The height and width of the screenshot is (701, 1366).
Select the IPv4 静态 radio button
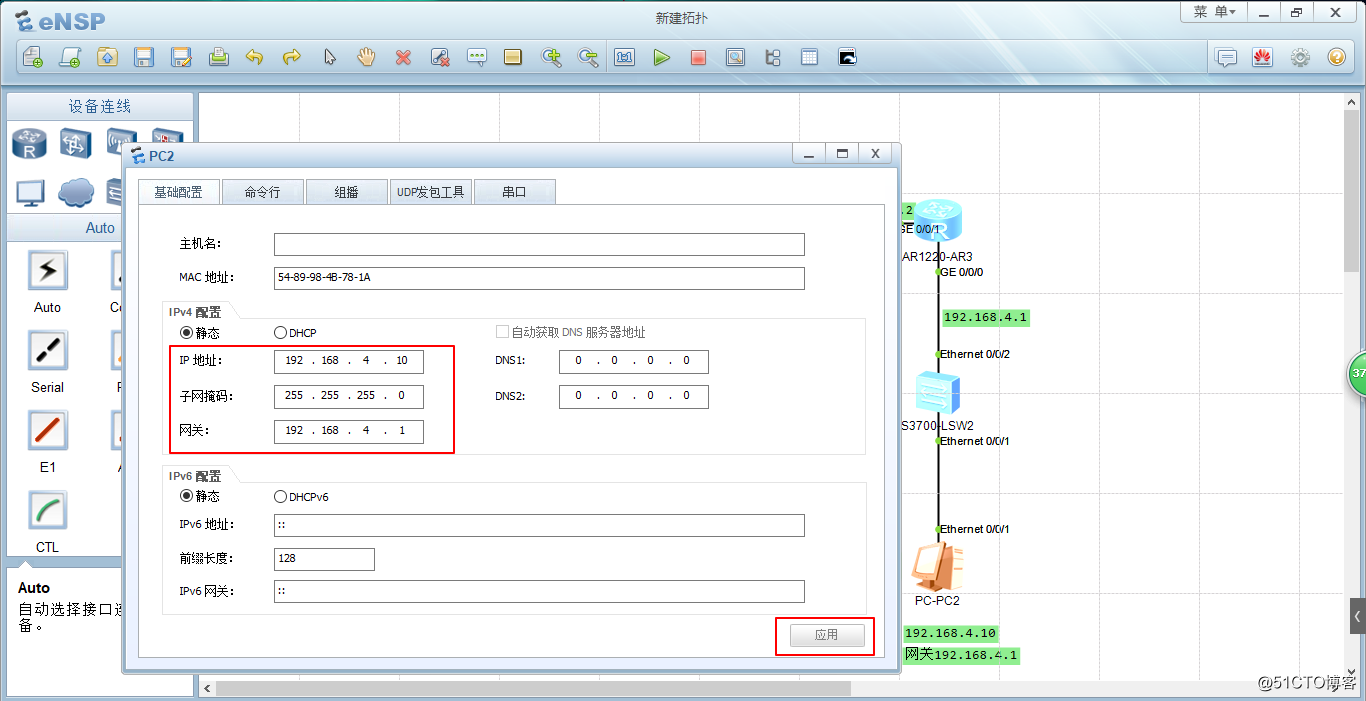pyautogui.click(x=186, y=332)
